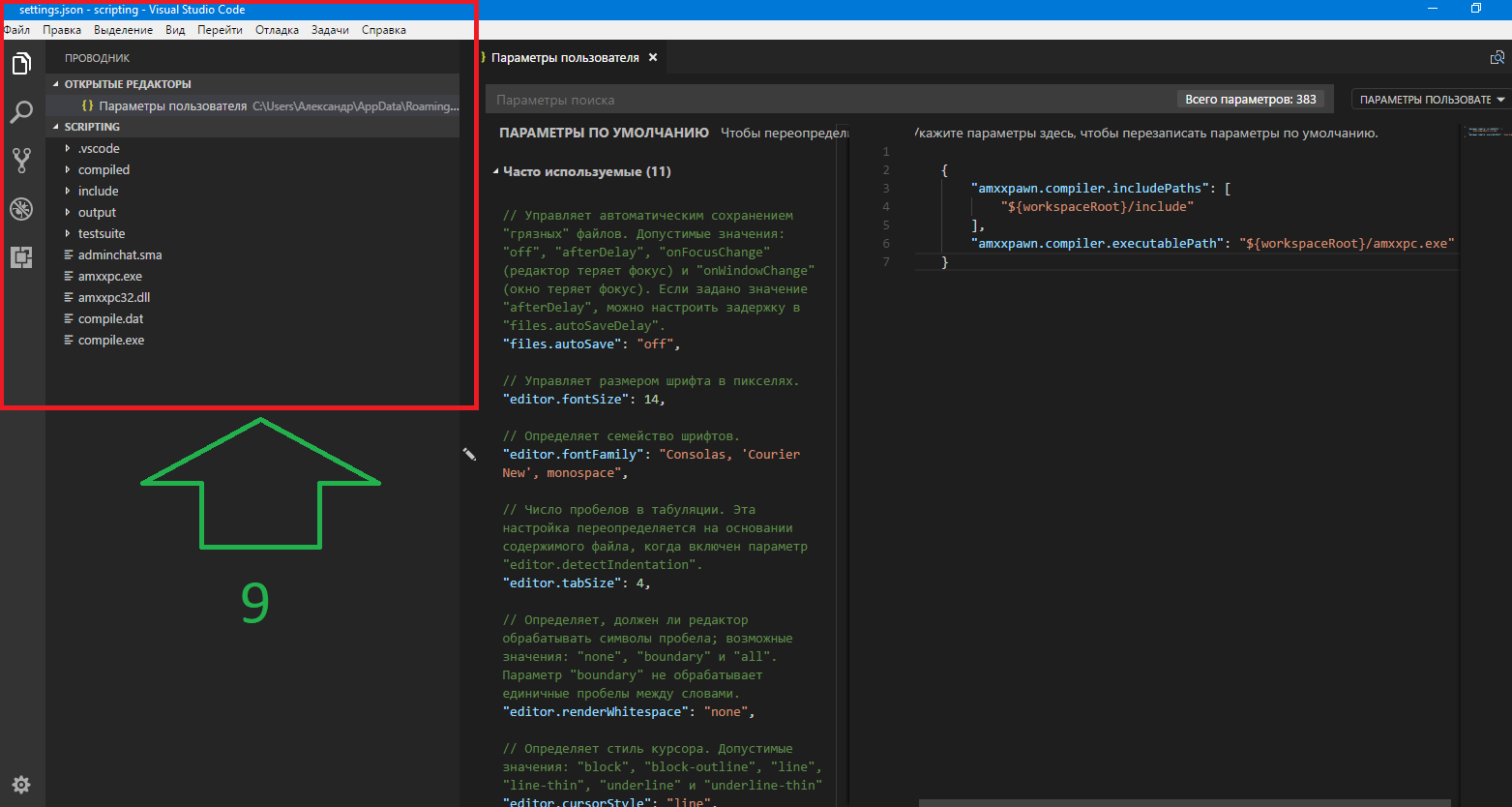
Task: Open the Debug view in activity bar
Action: click(21, 208)
